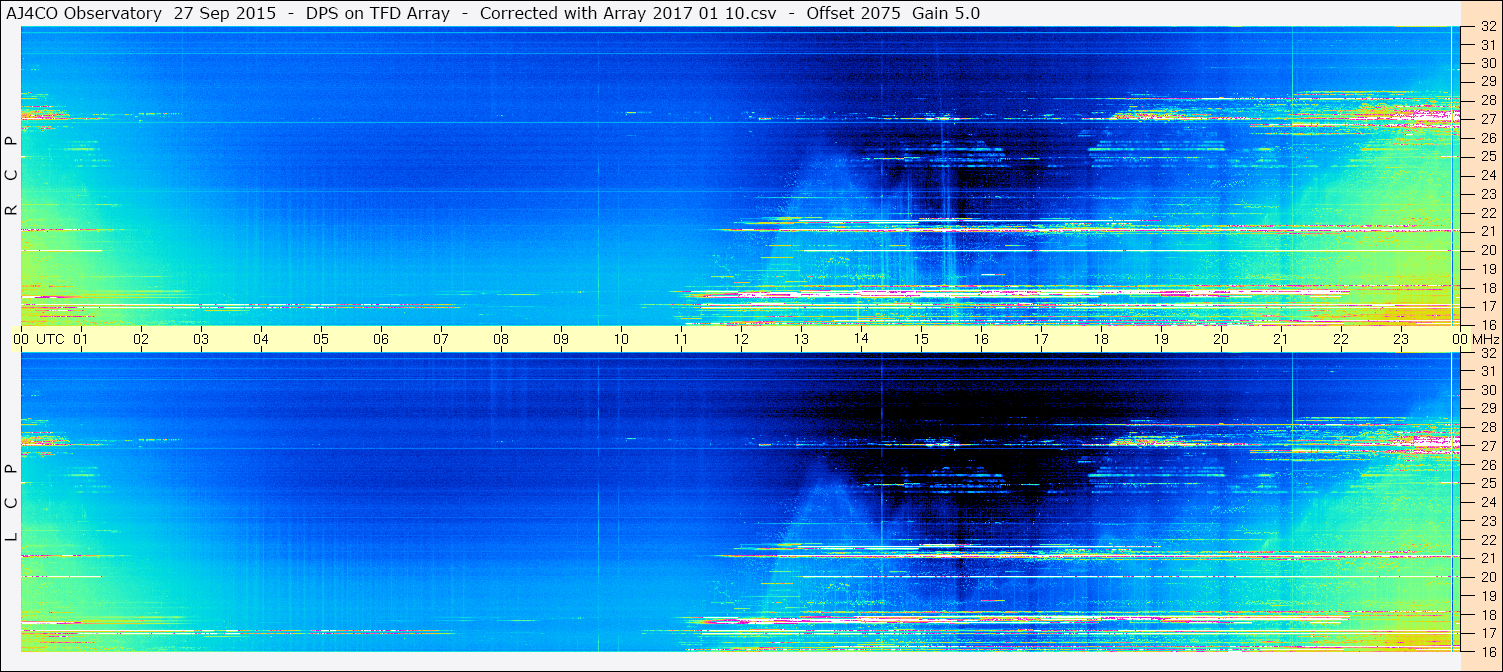1503x672 pixels.
Task: Click the "MHz" unit label on the time axis
Action: click(x=1484, y=339)
